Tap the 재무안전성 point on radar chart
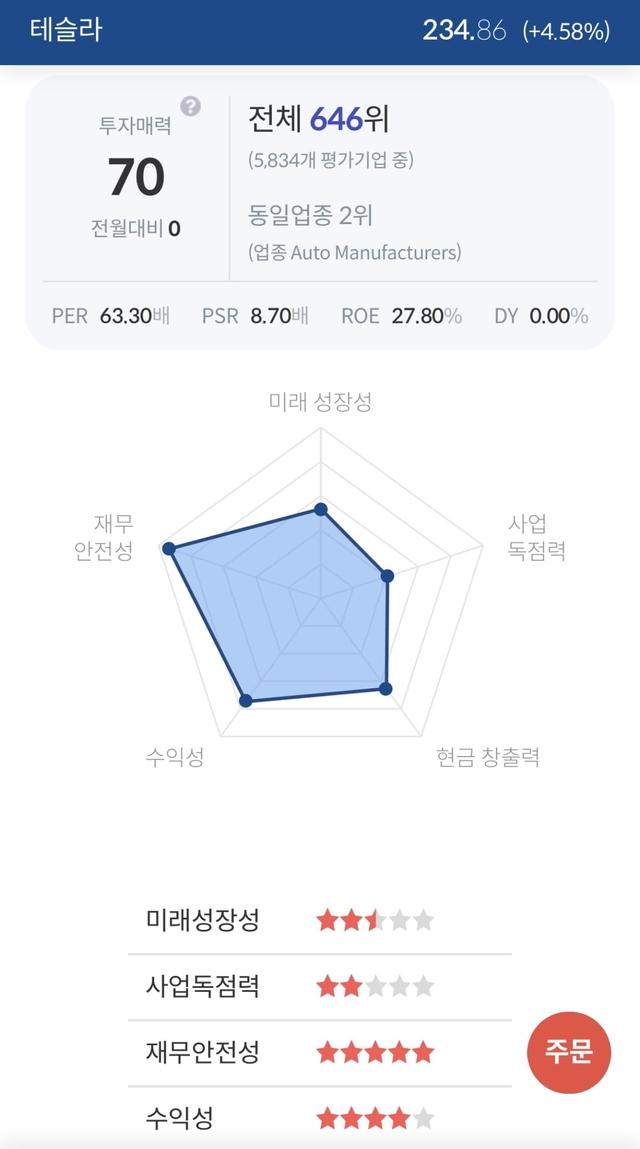This screenshot has width=640, height=1149. [169, 549]
